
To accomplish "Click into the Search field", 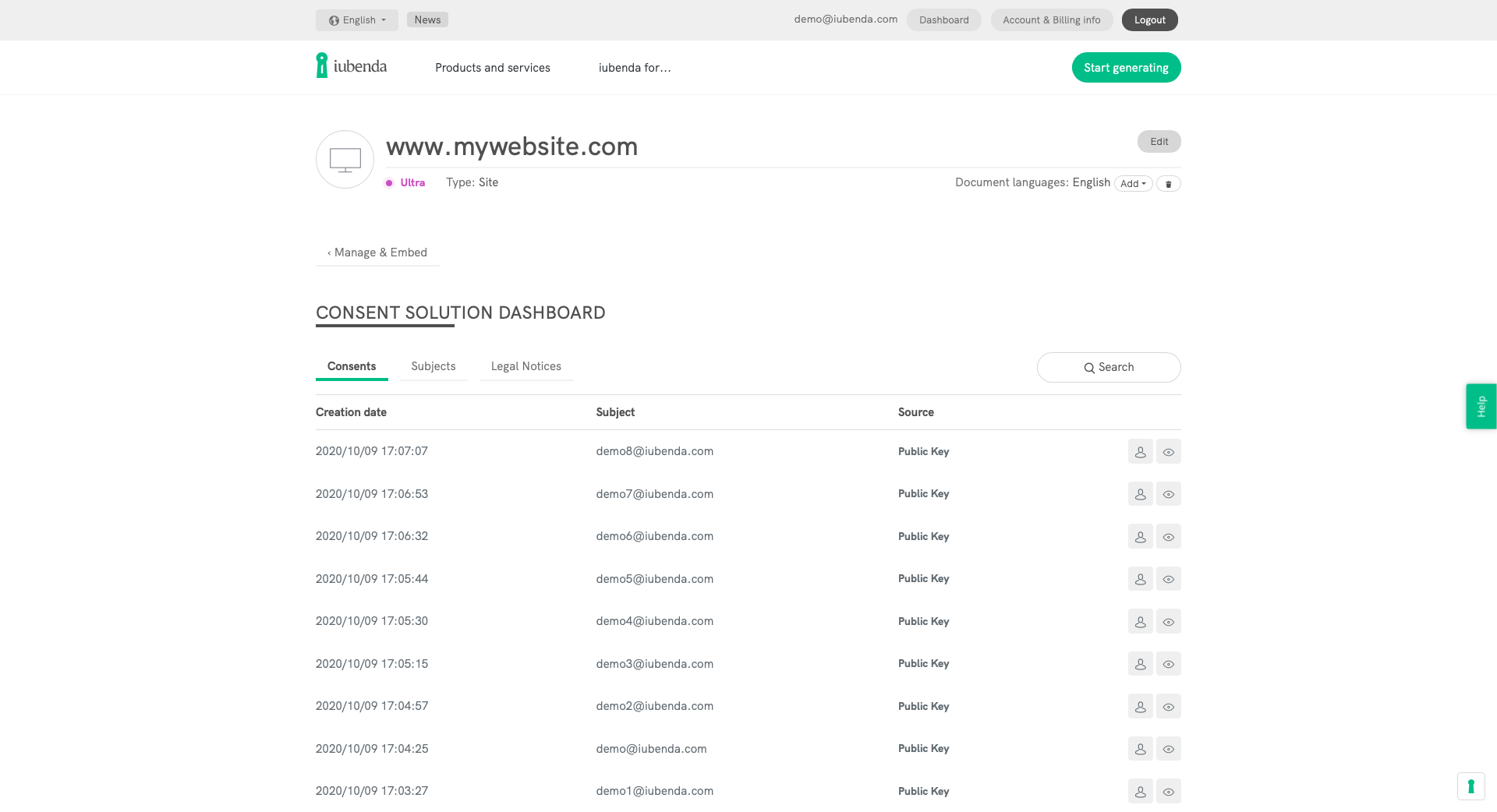I will [1109, 367].
